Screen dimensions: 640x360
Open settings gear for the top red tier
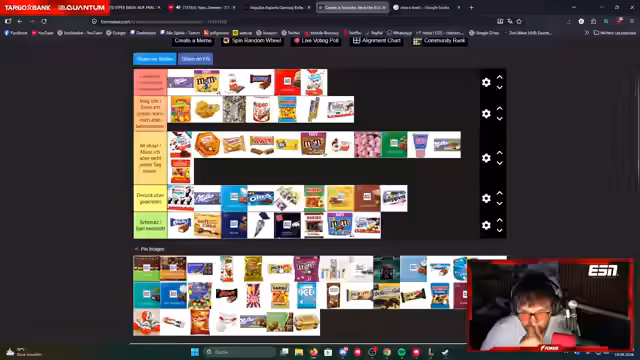[486, 82]
